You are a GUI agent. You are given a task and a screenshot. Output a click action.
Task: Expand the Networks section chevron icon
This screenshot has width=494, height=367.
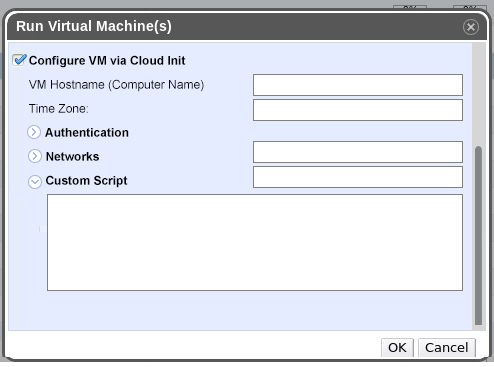[x=35, y=156]
